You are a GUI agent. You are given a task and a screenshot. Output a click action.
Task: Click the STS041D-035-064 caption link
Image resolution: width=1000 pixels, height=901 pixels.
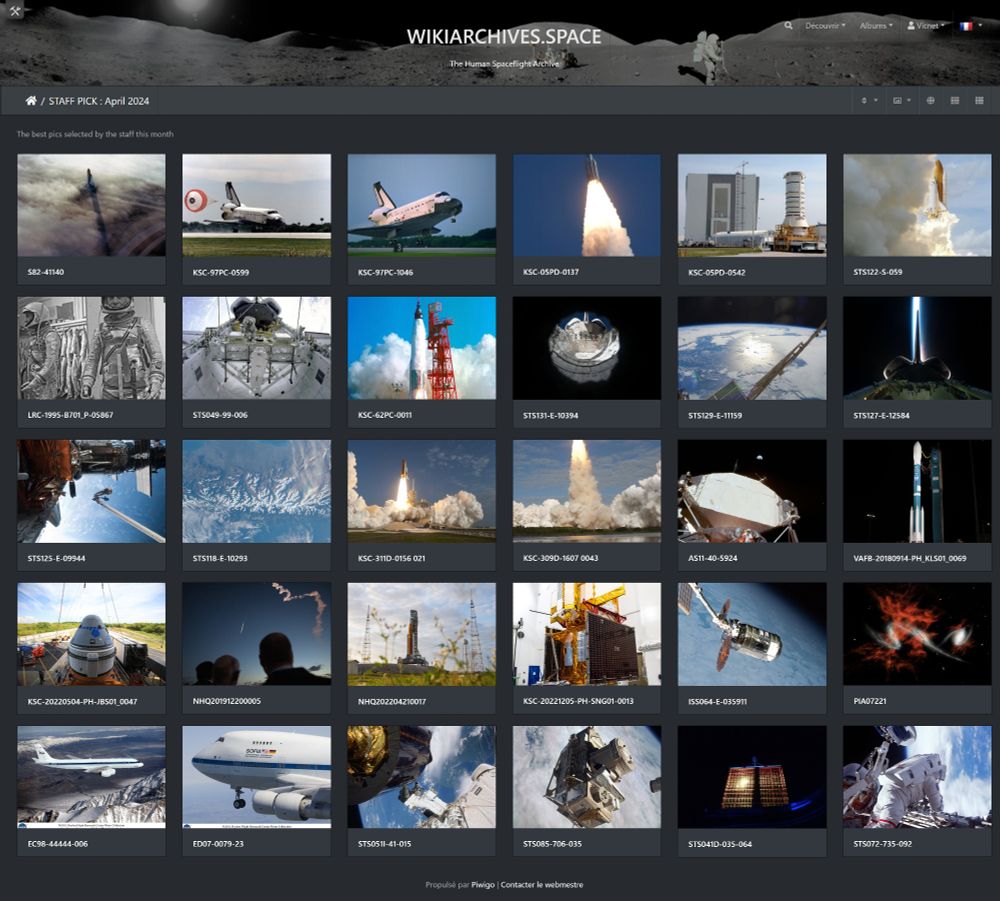(x=719, y=844)
